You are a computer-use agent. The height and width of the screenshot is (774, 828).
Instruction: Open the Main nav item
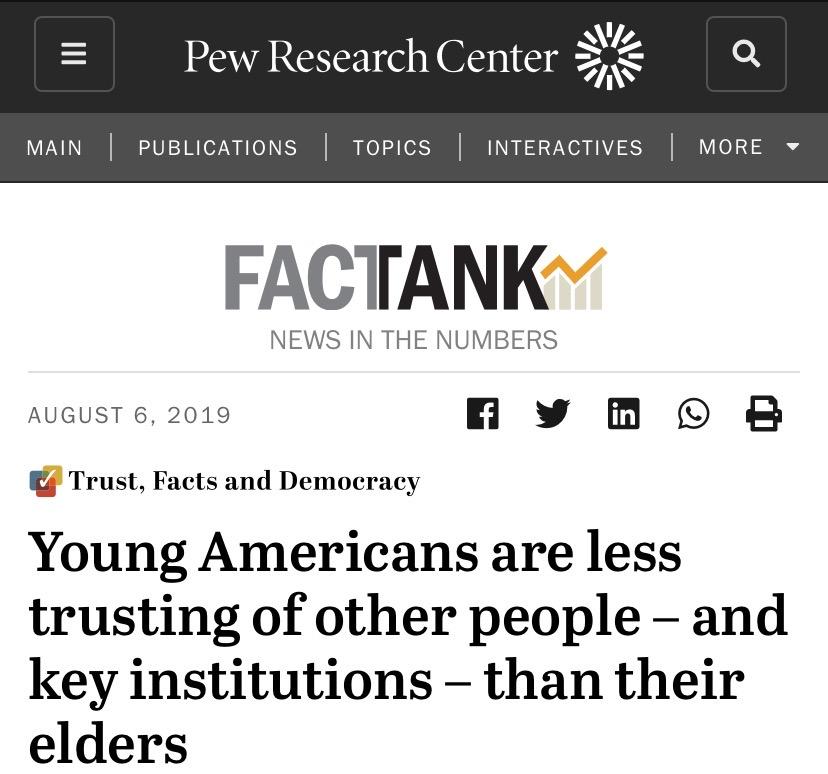(54, 148)
